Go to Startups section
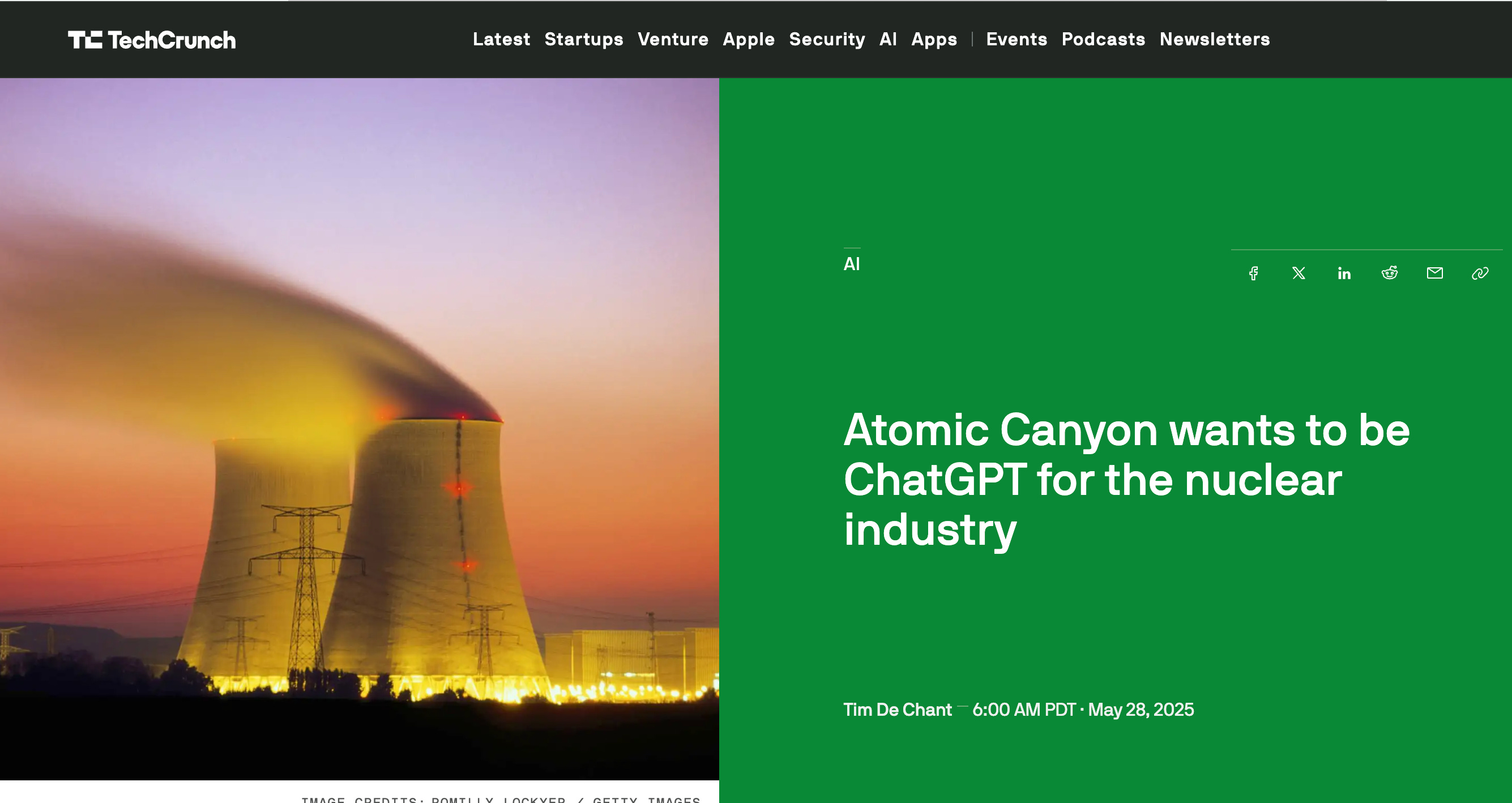This screenshot has height=803, width=1512. point(583,39)
